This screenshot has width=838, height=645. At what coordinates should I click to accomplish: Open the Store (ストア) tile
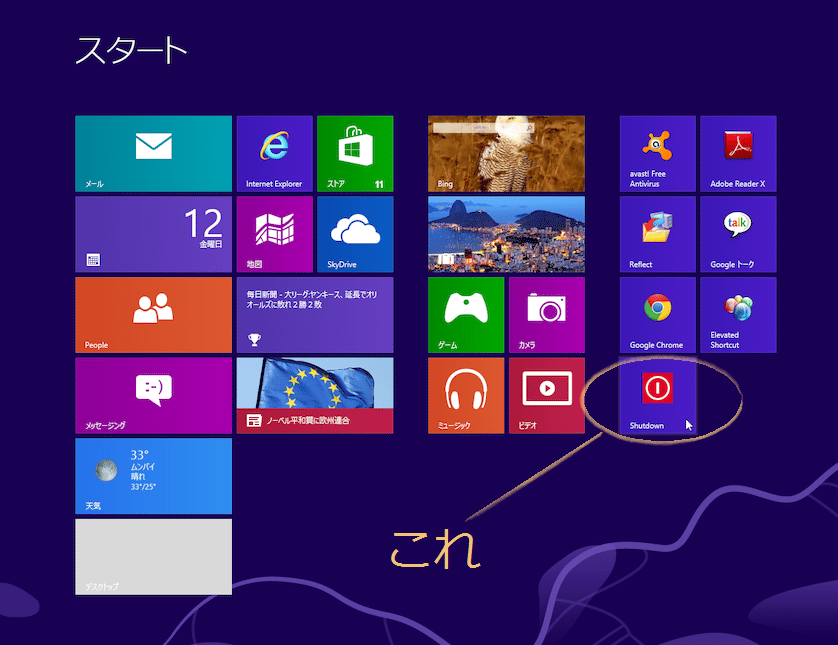tap(355, 154)
